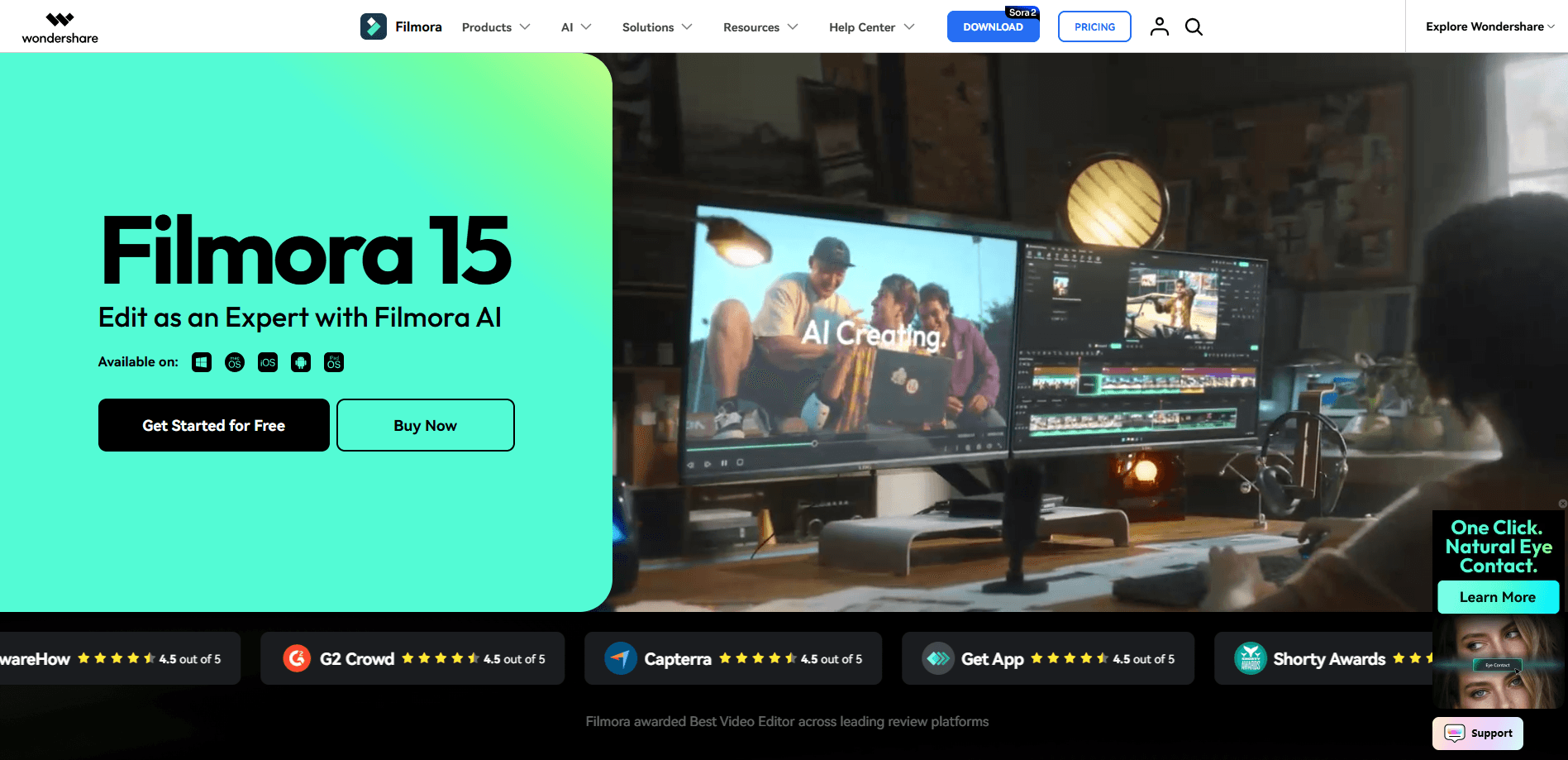Click the Shorty Awards logo icon
The height and width of the screenshot is (760, 1568).
[x=1251, y=658]
